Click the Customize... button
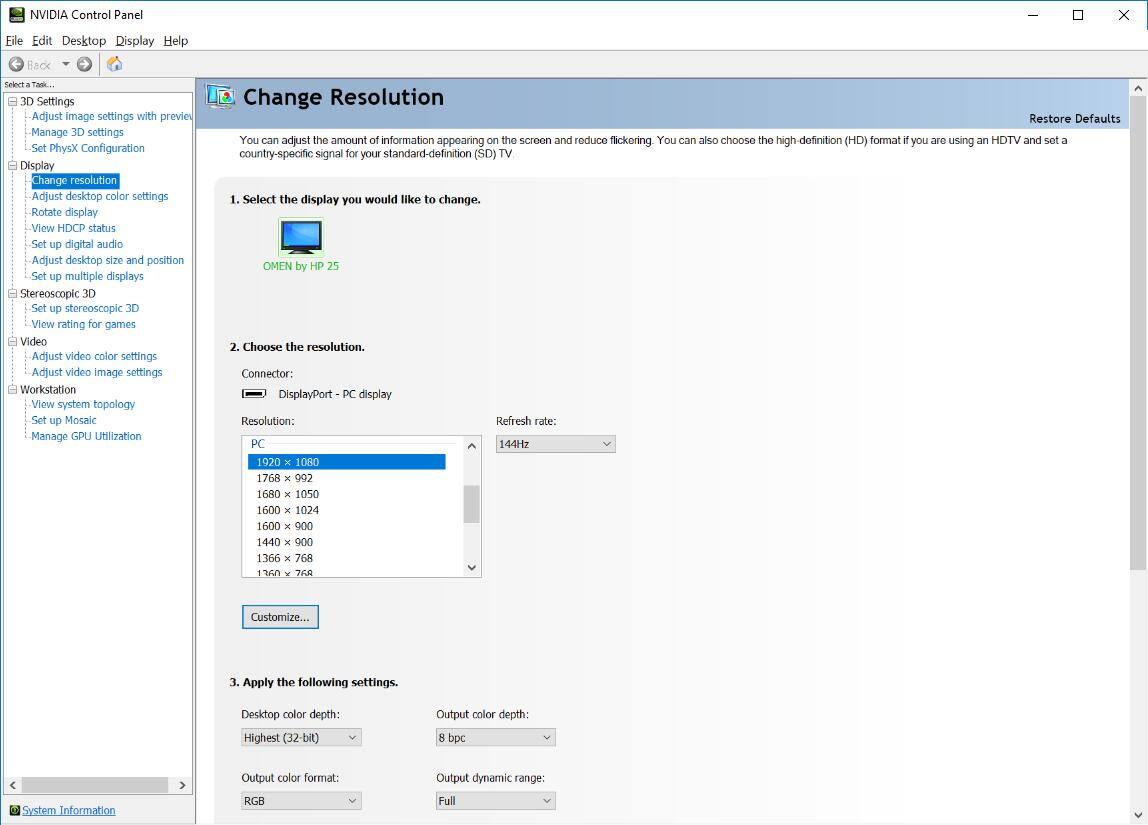Viewport: 1148px width, 825px height. [x=280, y=617]
